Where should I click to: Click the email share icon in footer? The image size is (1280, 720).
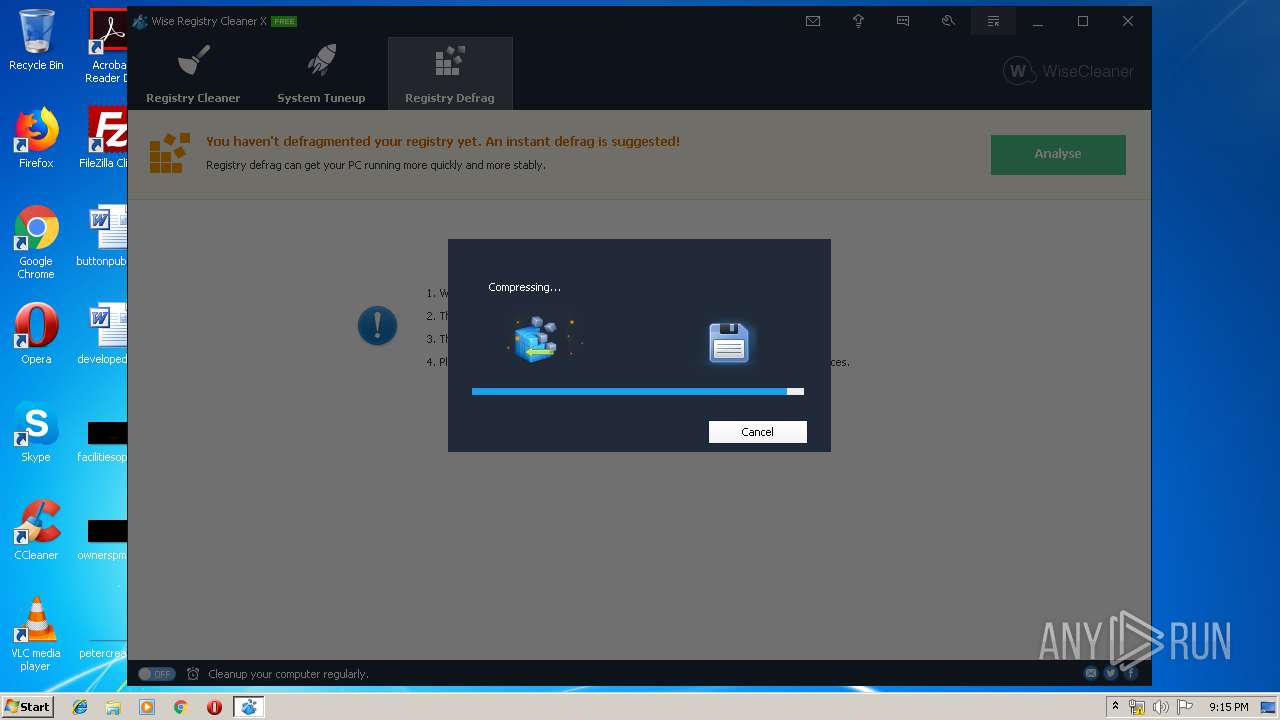coord(1091,674)
